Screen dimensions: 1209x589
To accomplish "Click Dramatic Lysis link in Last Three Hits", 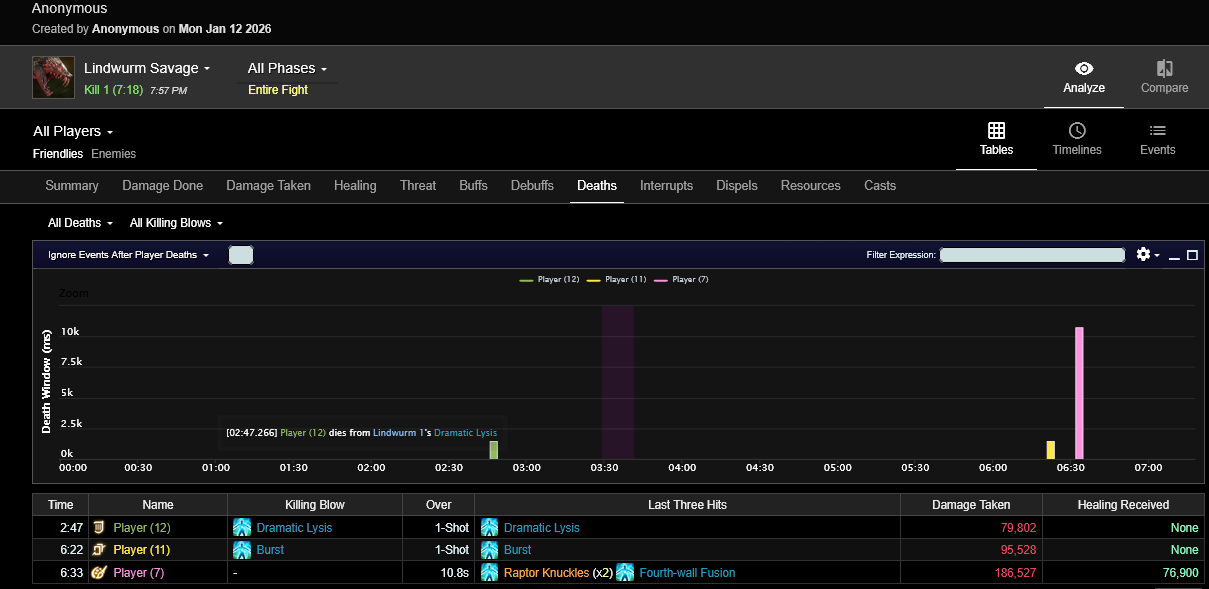I will click(x=541, y=528).
